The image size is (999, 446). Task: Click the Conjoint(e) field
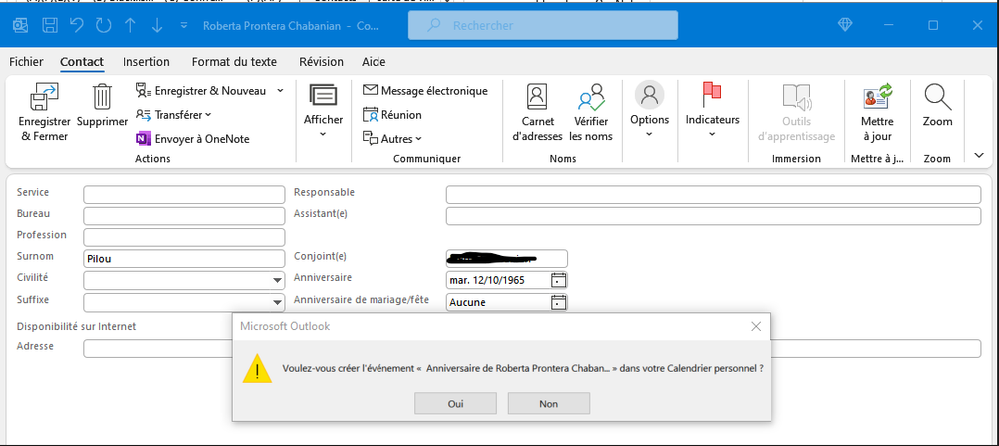point(507,259)
